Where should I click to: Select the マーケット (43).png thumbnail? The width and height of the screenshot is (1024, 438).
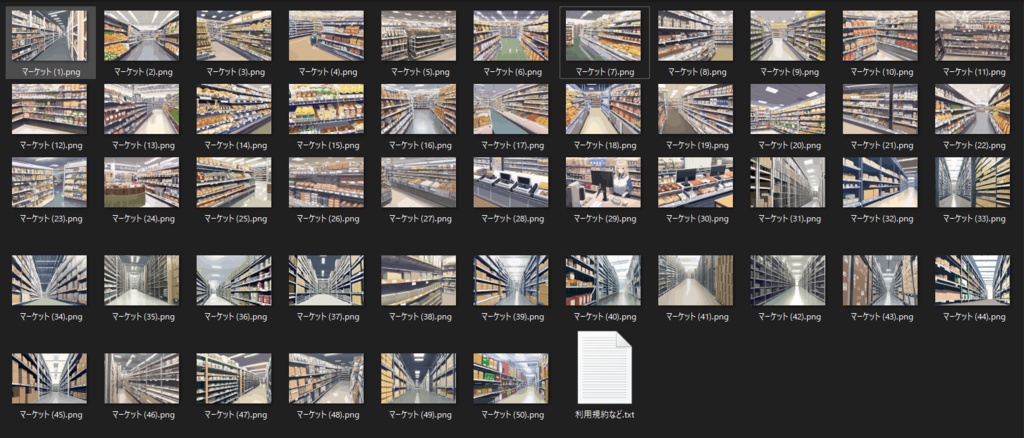(880, 280)
